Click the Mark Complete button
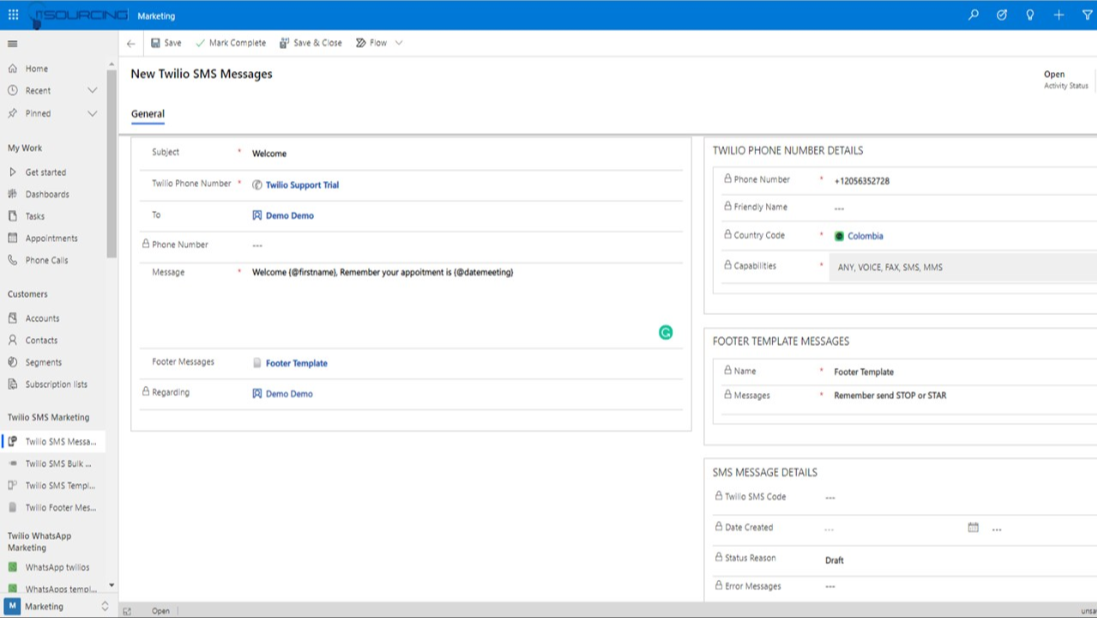The width and height of the screenshot is (1097, 618). point(230,43)
